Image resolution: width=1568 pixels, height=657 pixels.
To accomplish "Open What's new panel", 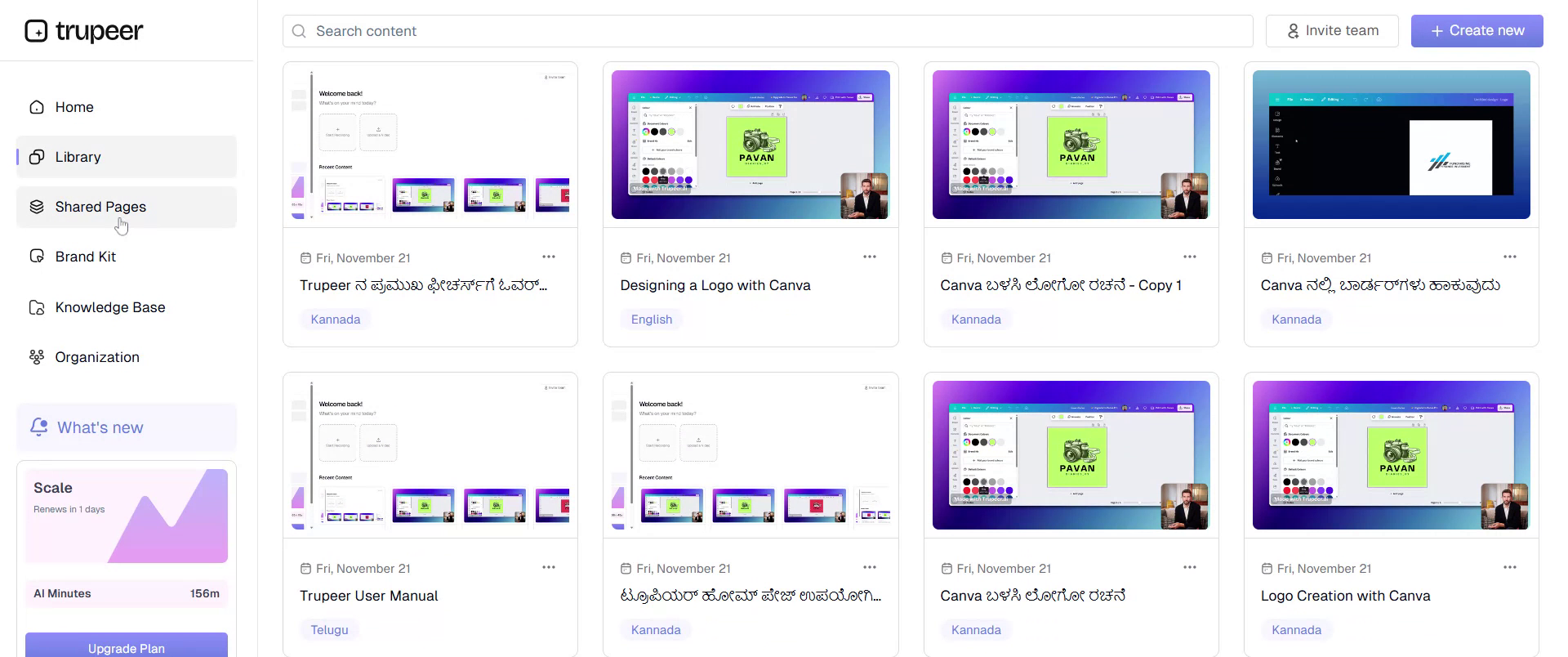I will click(127, 427).
